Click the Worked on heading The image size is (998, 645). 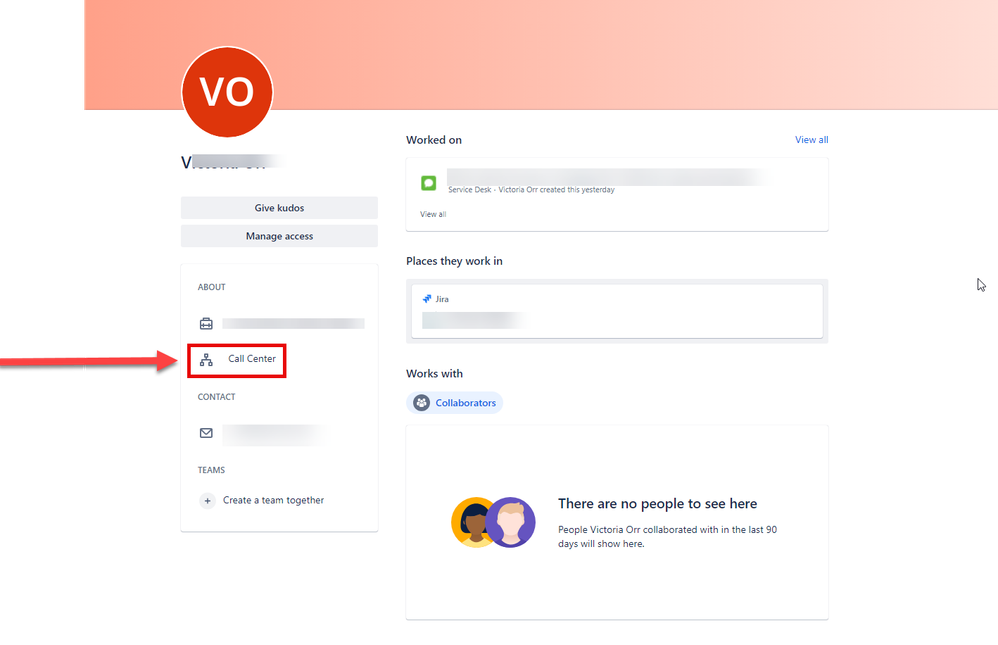(434, 140)
